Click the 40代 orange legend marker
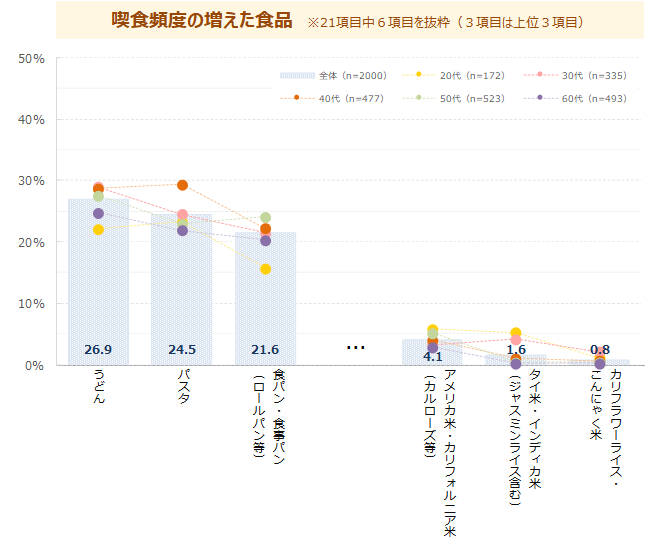The image size is (662, 548). (x=297, y=98)
